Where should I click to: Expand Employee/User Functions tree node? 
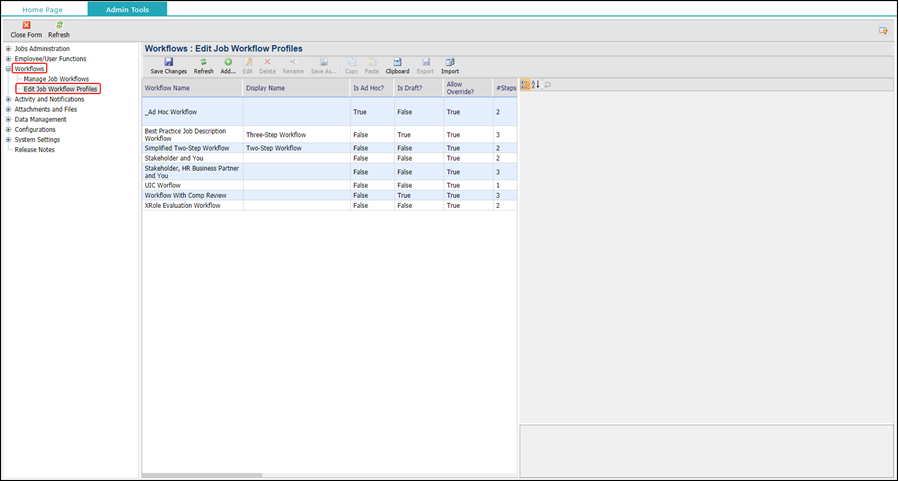(x=9, y=58)
